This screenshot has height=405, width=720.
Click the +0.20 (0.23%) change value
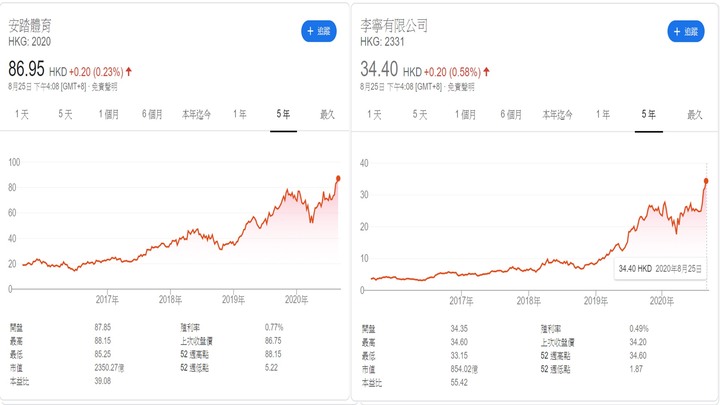(96, 72)
